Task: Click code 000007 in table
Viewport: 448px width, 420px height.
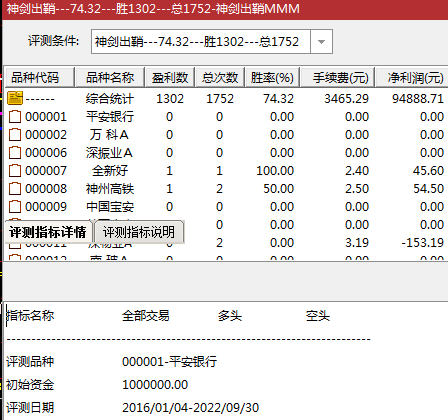Action: tap(46, 171)
